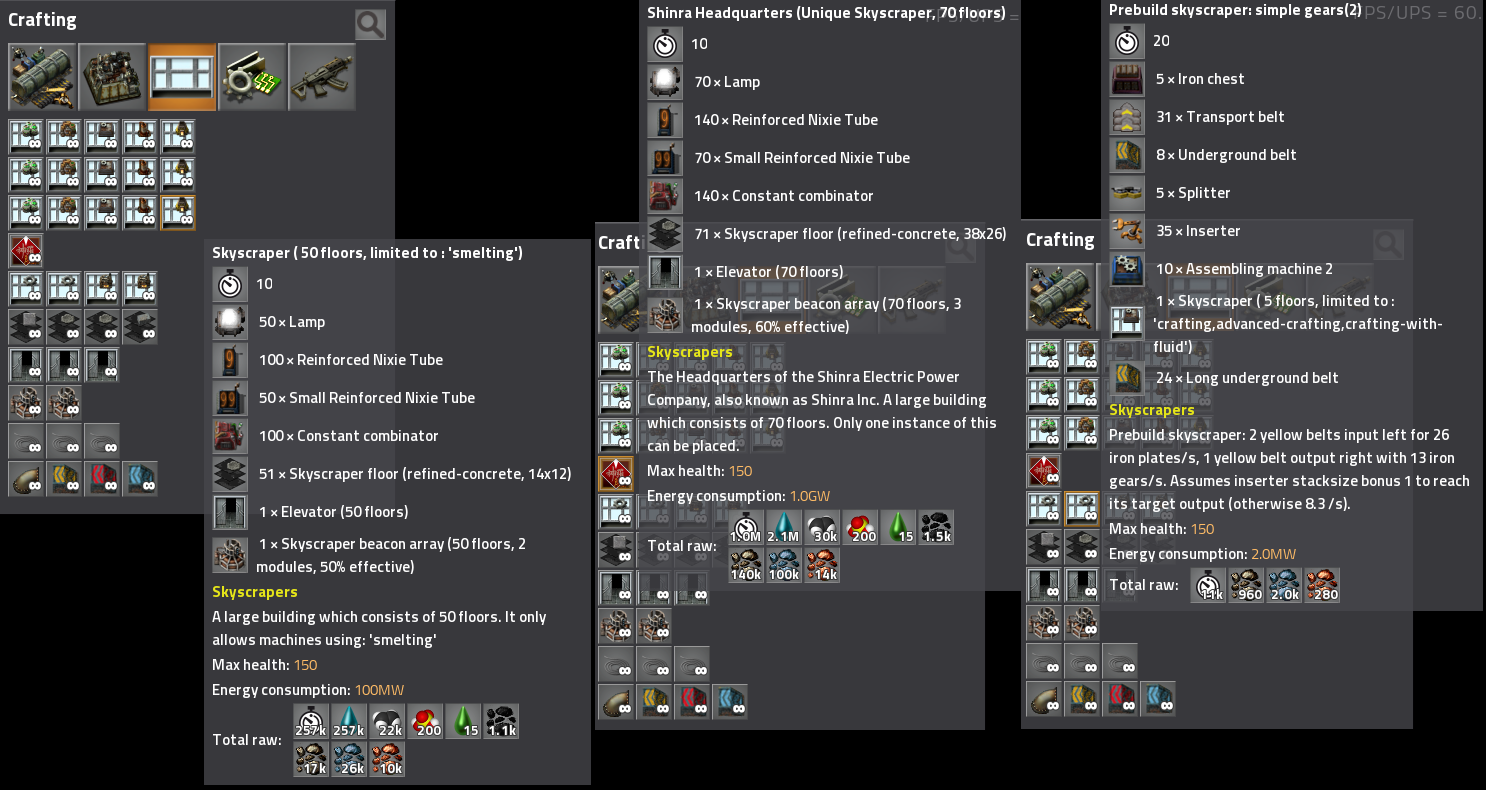The height and width of the screenshot is (790, 1486).
Task: Pick the third elevator recipe in left Crafting panel
Action: pos(102,365)
